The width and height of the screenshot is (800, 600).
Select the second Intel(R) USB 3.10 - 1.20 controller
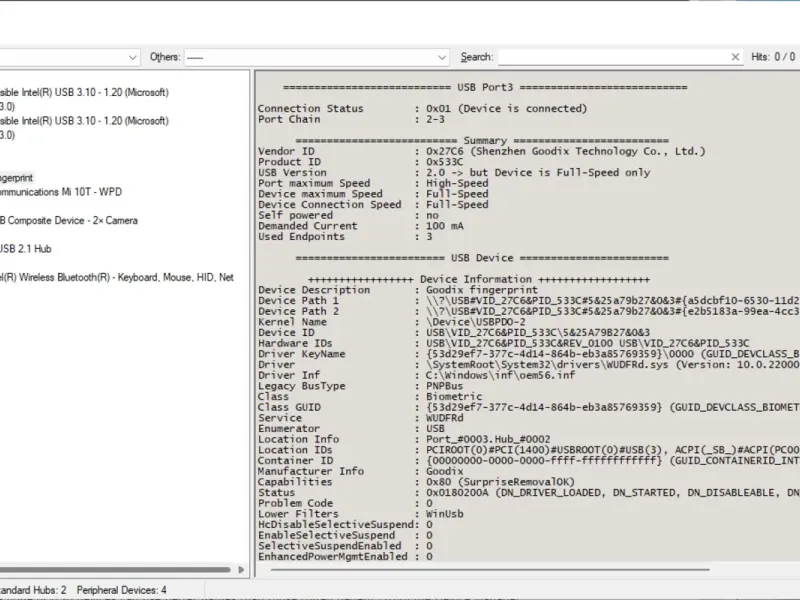pos(84,121)
